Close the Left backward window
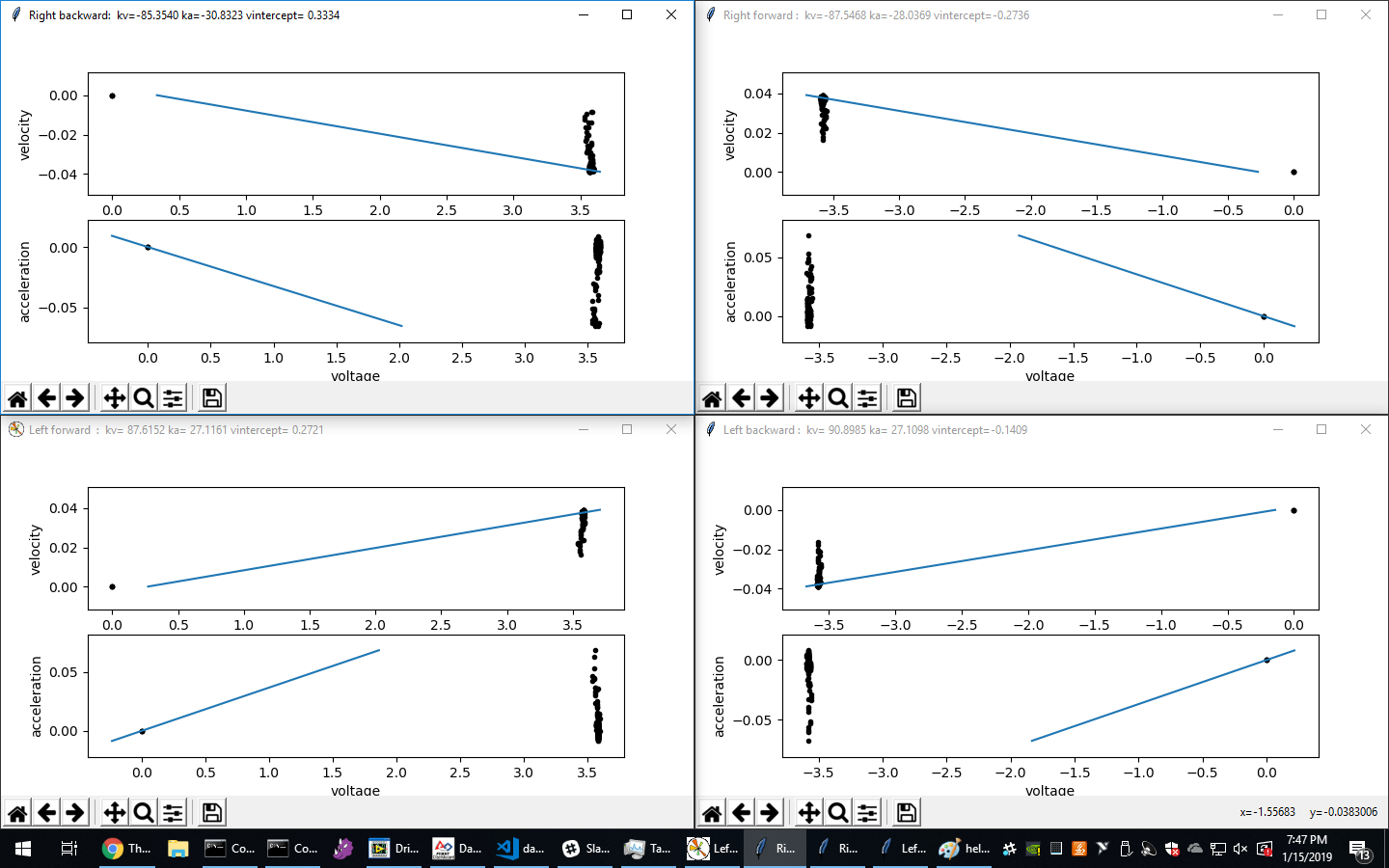Image resolution: width=1389 pixels, height=868 pixels. [1366, 429]
